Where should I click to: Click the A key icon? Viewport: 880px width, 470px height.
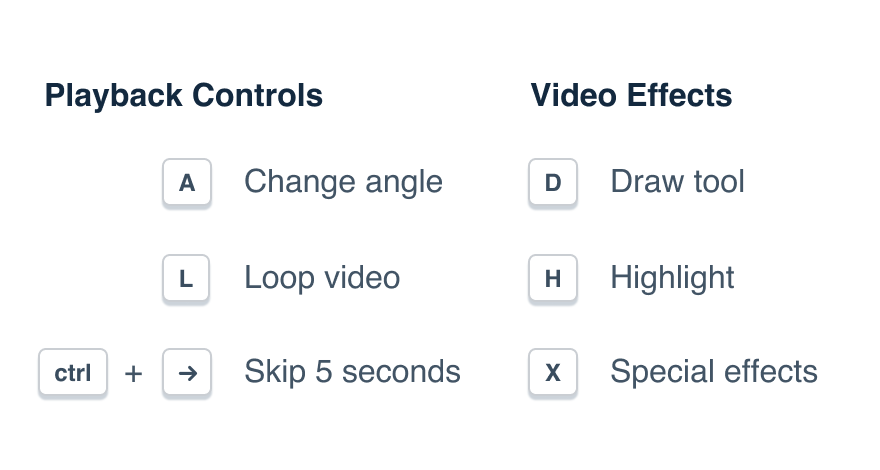point(187,183)
